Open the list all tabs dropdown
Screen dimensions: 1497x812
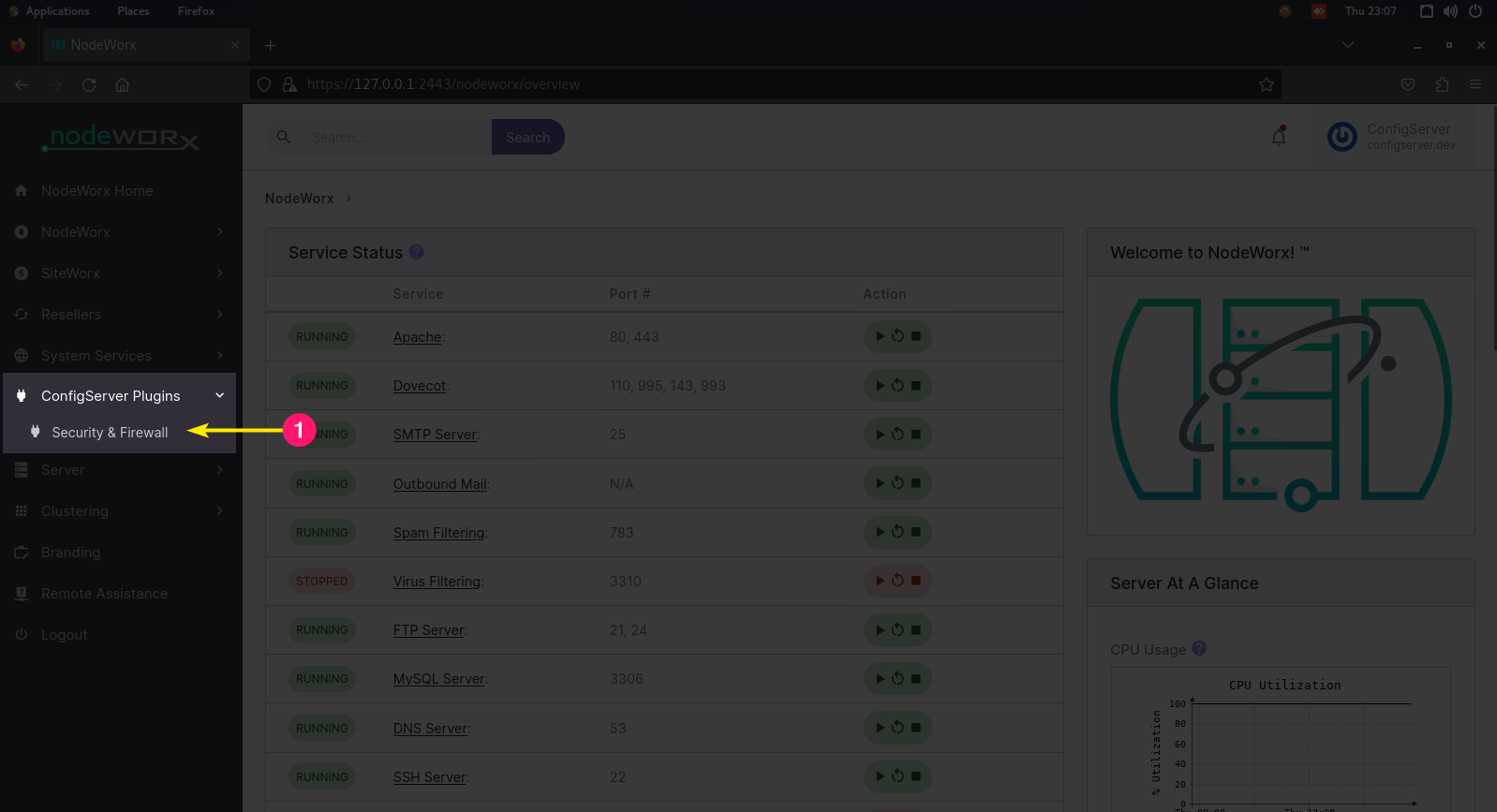click(1348, 45)
